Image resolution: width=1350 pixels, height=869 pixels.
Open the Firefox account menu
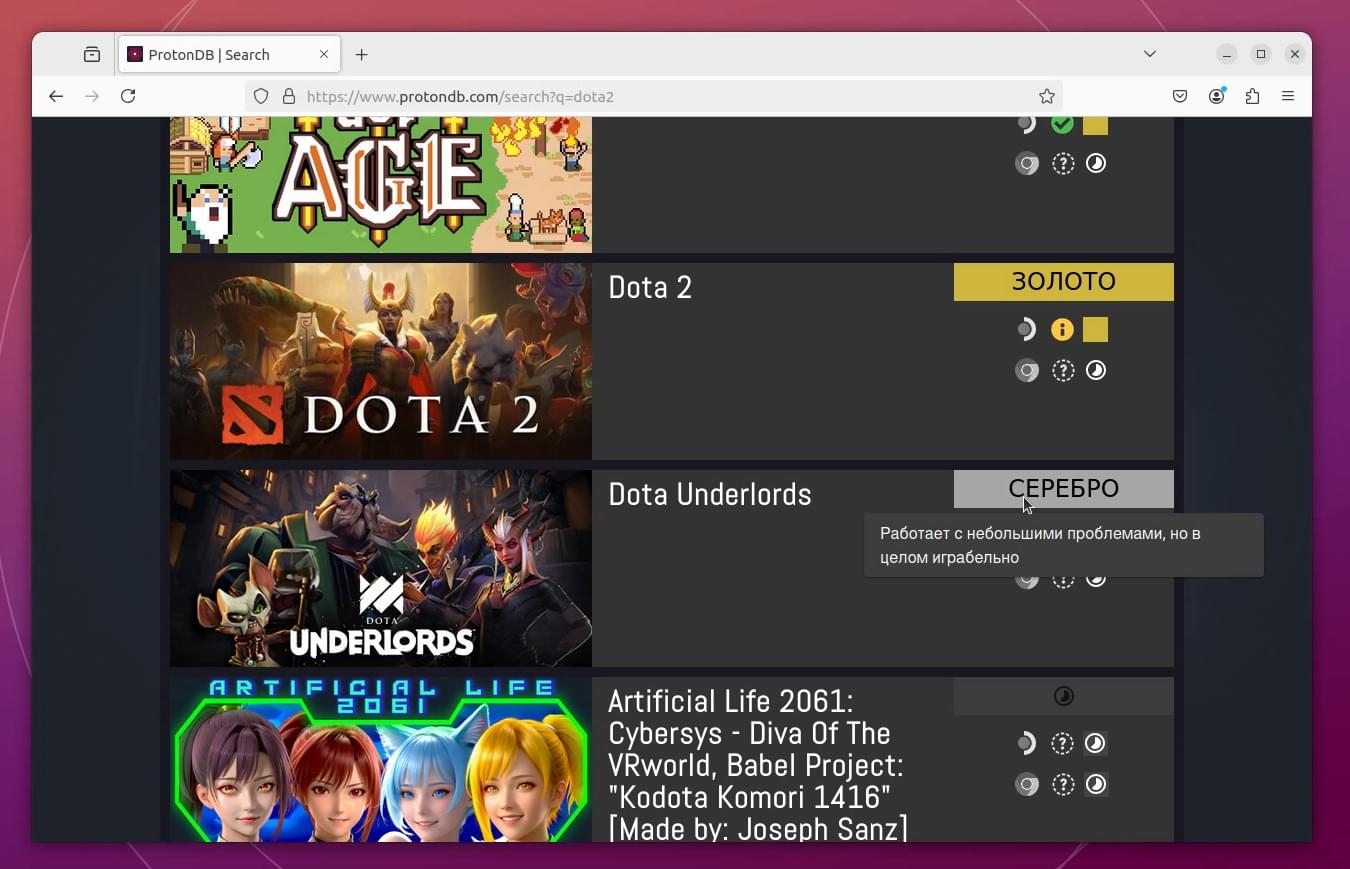[x=1217, y=96]
